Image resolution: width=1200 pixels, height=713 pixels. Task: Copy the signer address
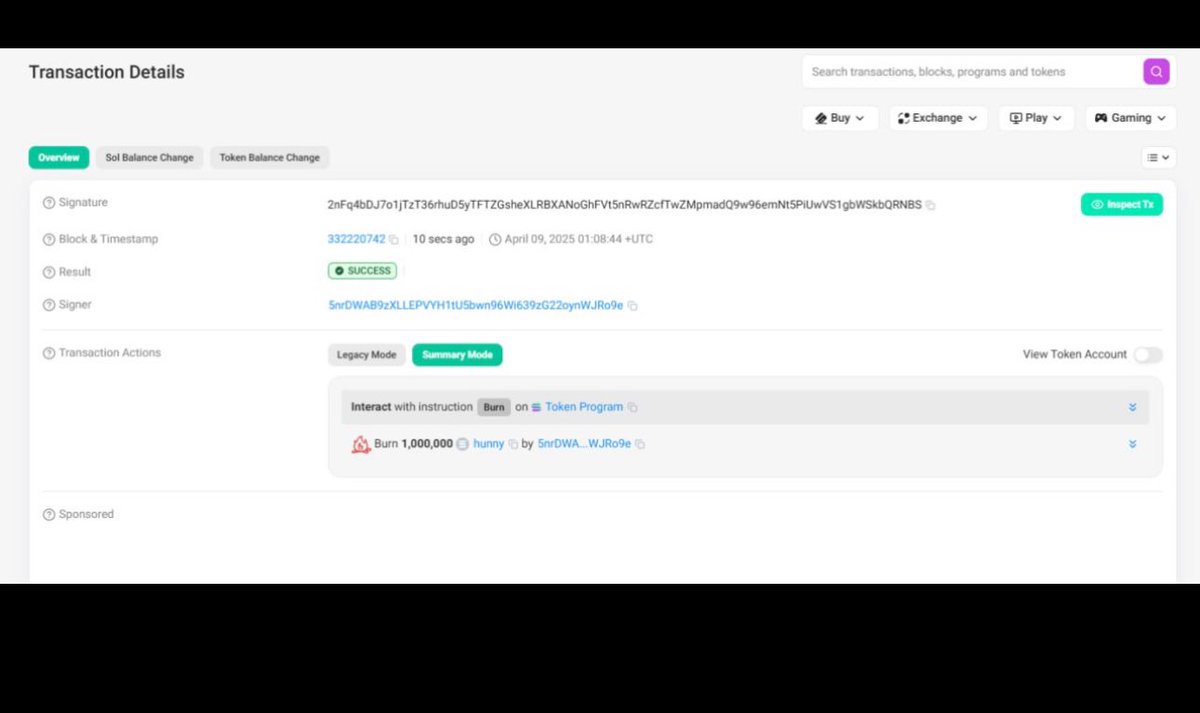(632, 306)
